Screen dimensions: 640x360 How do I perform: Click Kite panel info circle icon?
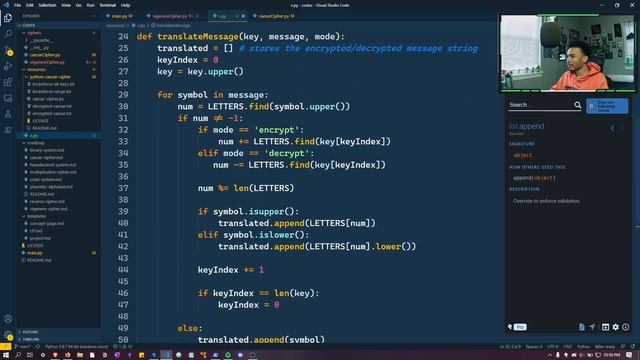[x=626, y=327]
